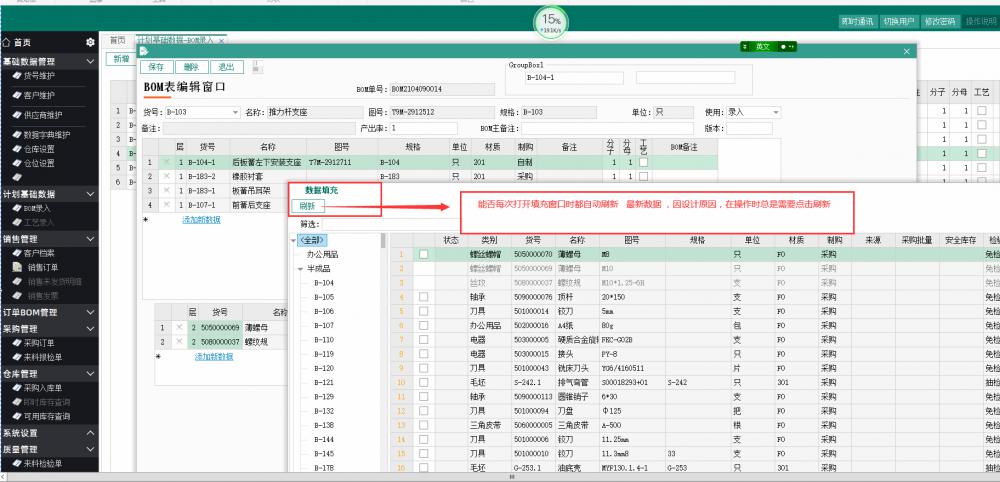
Task: Click the 刷新 refresh button
Action: point(307,205)
